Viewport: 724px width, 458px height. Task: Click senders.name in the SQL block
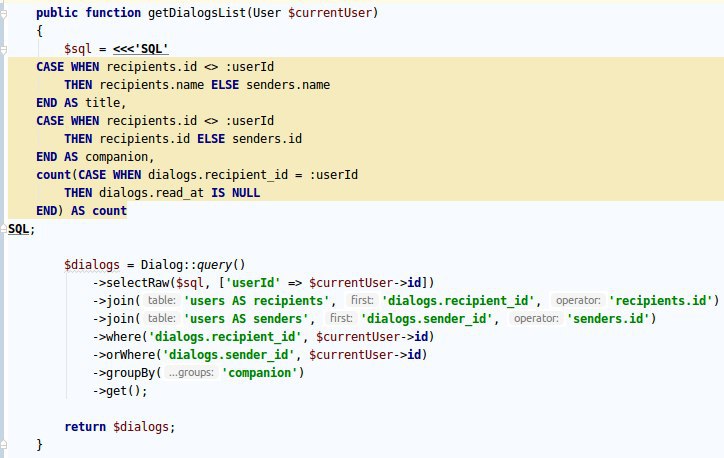288,85
